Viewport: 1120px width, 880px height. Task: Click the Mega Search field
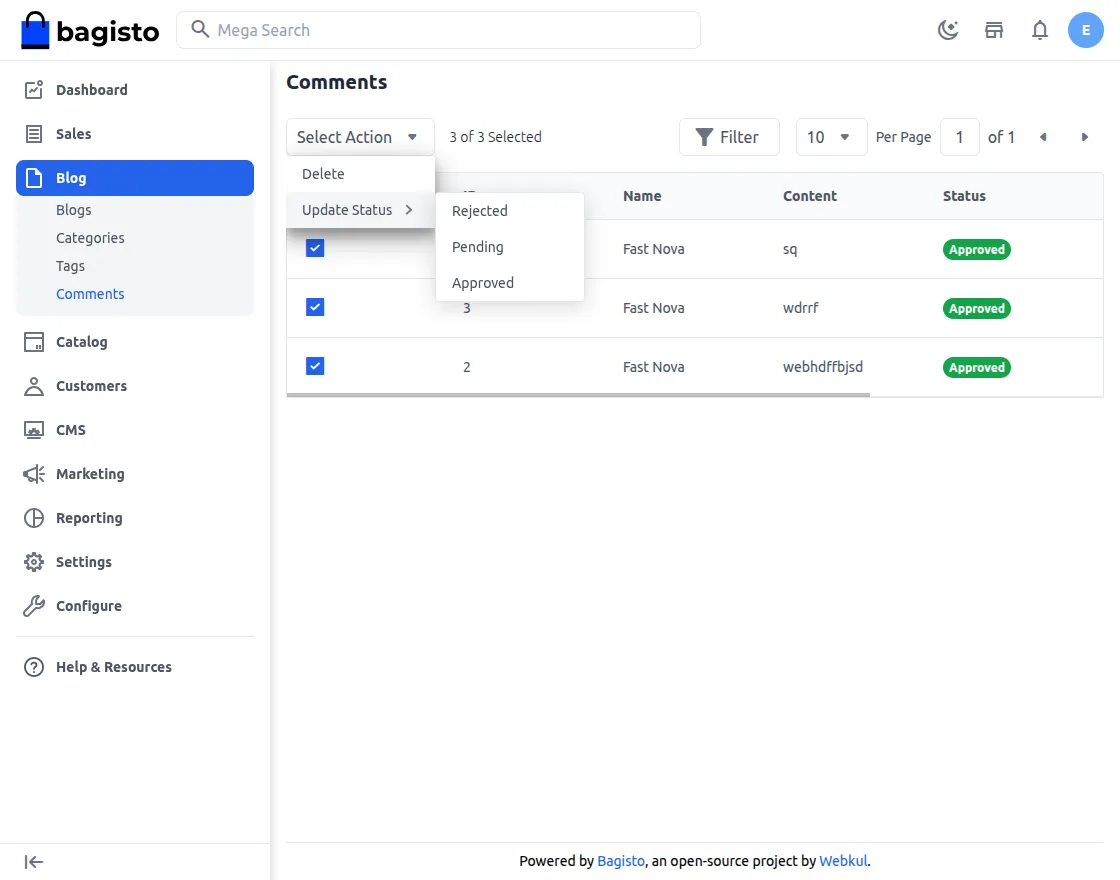coord(438,30)
